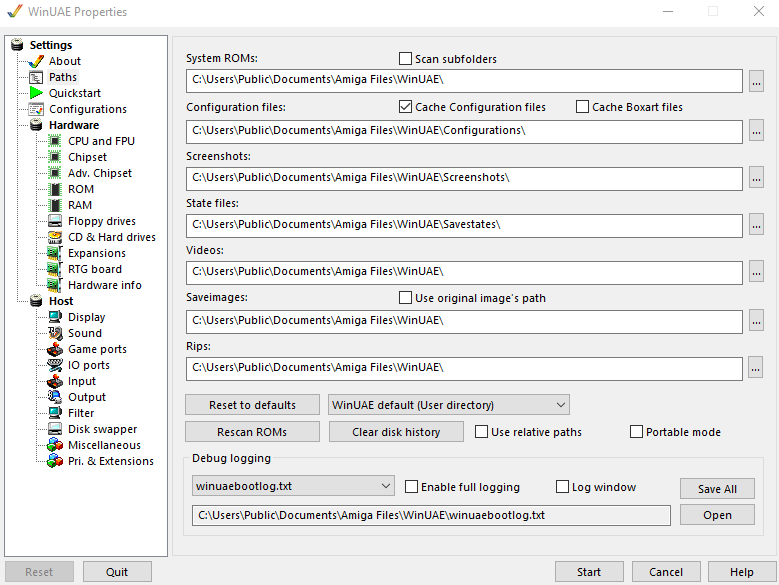This screenshot has width=779, height=585.
Task: Open the log file with Open button
Action: (717, 515)
